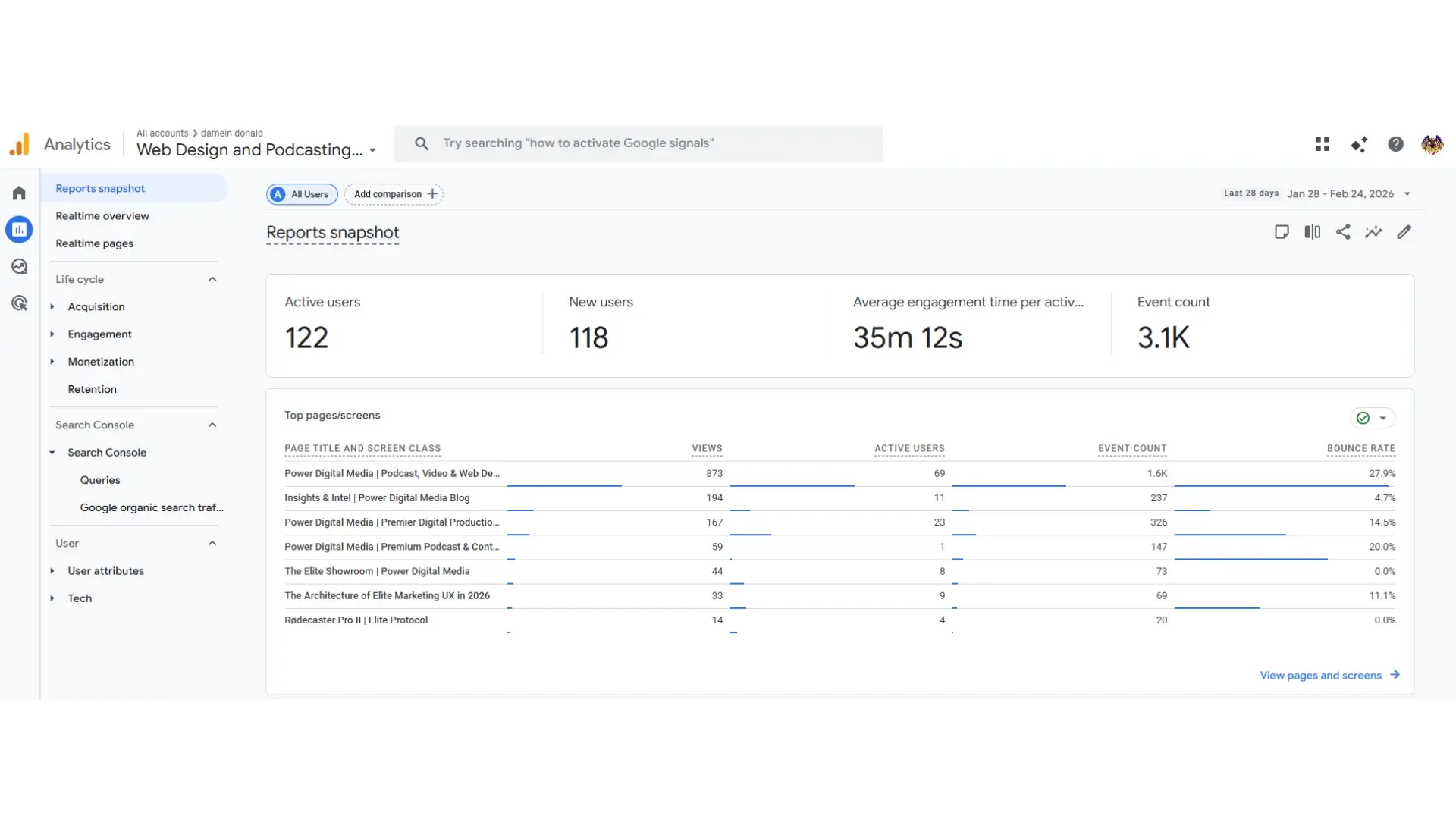This screenshot has width=1456, height=819.
Task: Click View pages and screens link
Action: point(1320,675)
